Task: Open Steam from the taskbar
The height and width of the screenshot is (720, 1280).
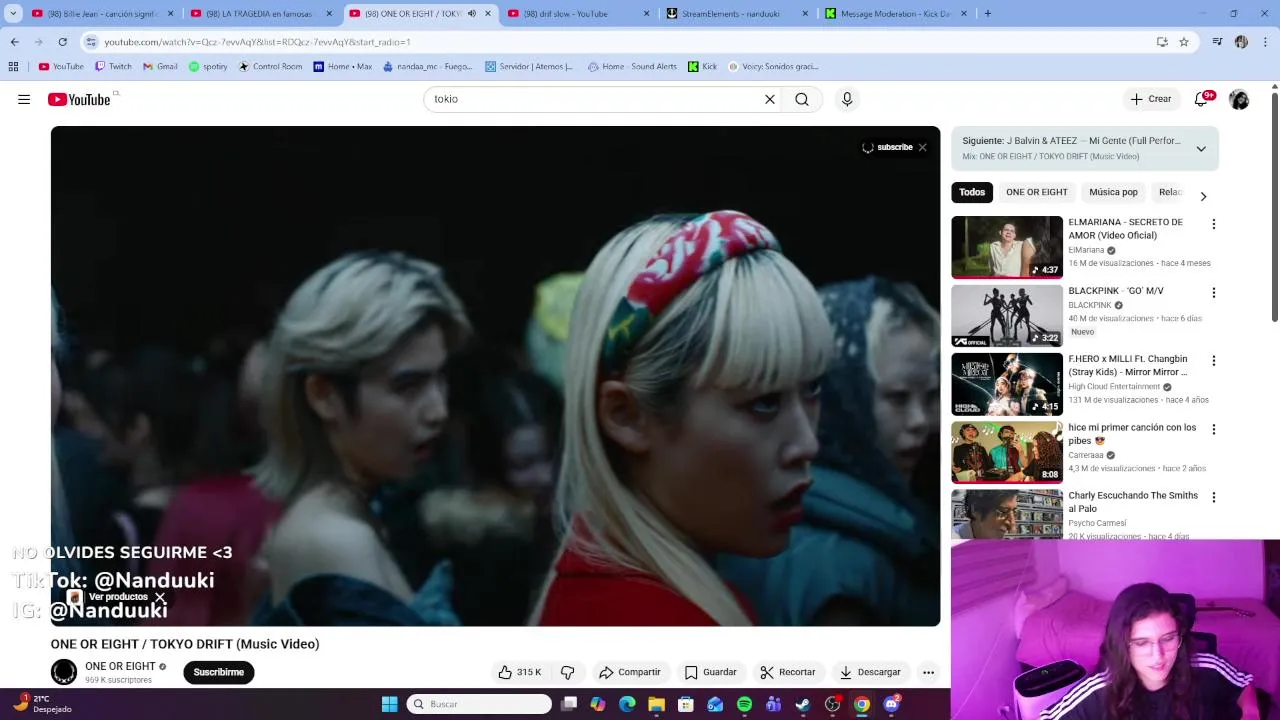Action: (x=802, y=704)
